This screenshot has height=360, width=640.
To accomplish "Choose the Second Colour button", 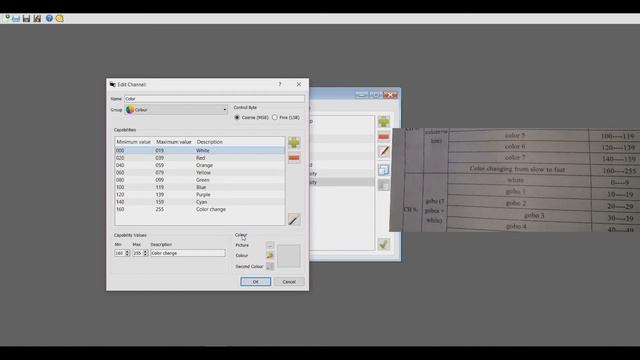I will click(x=269, y=266).
